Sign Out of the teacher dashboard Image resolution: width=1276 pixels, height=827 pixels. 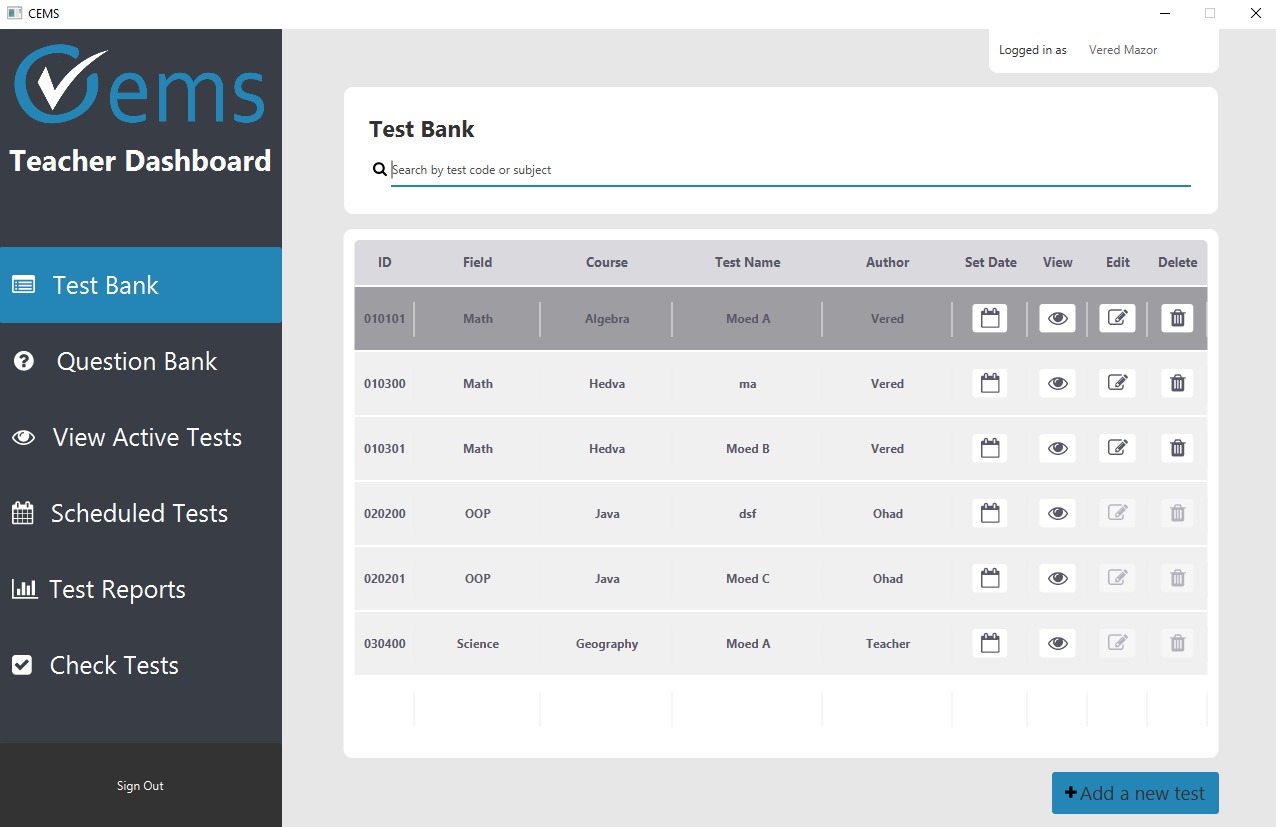(140, 786)
